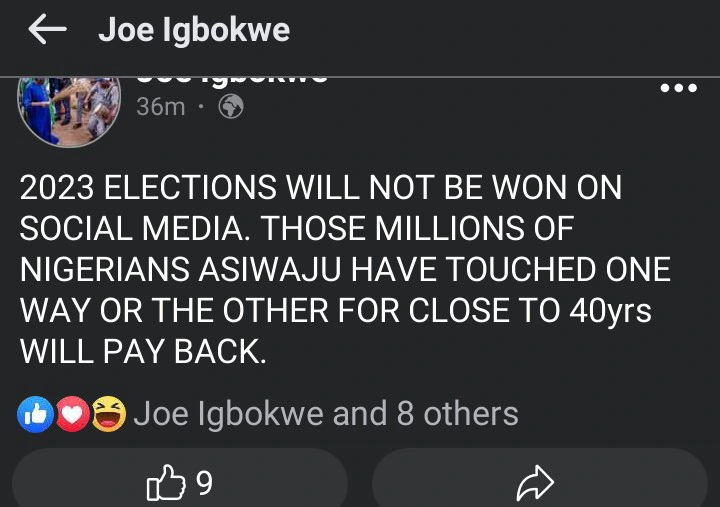
Task: Tap the red heart Love reaction emoji
Action: click(72, 414)
